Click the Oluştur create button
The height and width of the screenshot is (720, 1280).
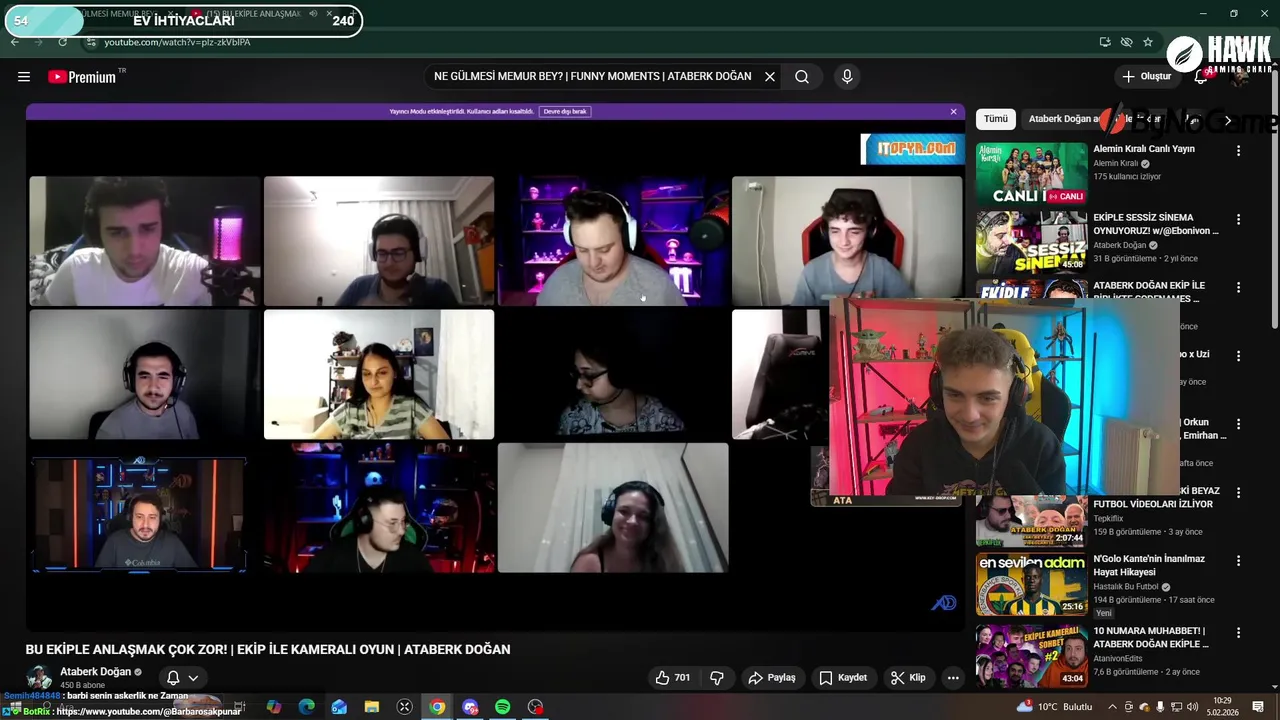tap(1146, 77)
